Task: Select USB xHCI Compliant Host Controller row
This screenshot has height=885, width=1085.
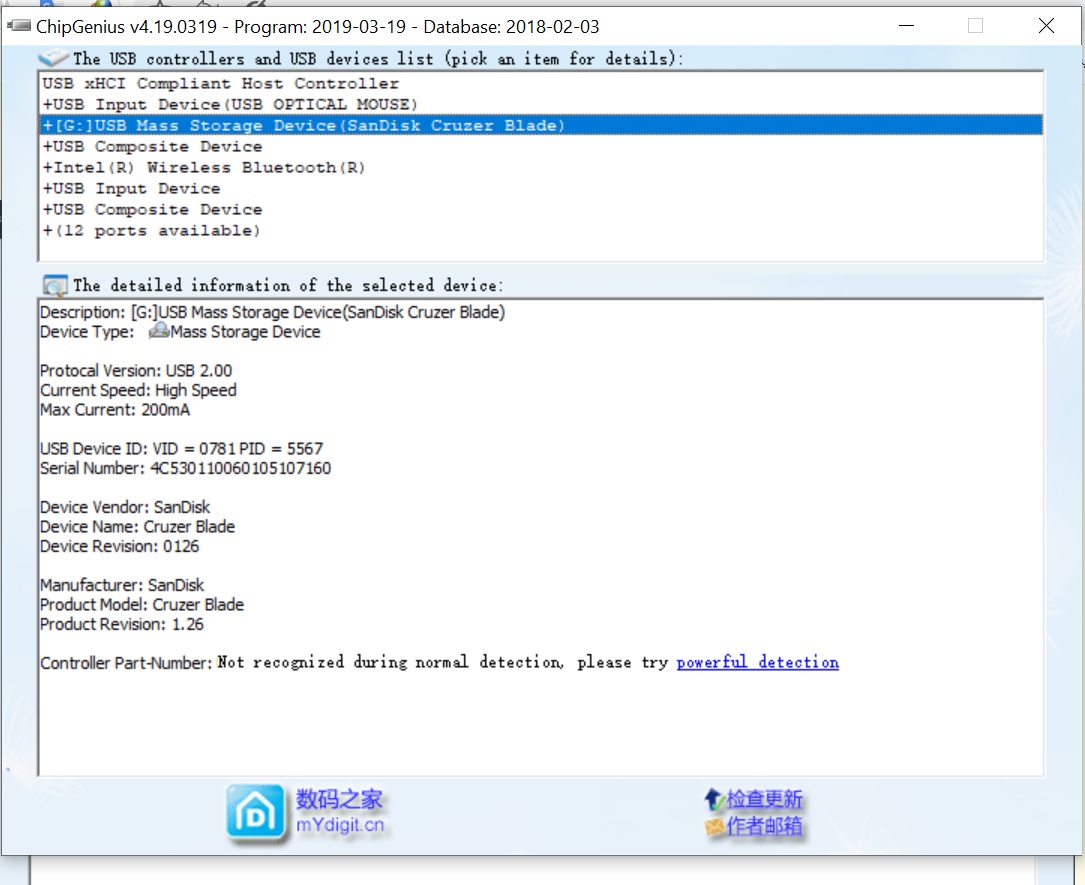Action: (540, 84)
